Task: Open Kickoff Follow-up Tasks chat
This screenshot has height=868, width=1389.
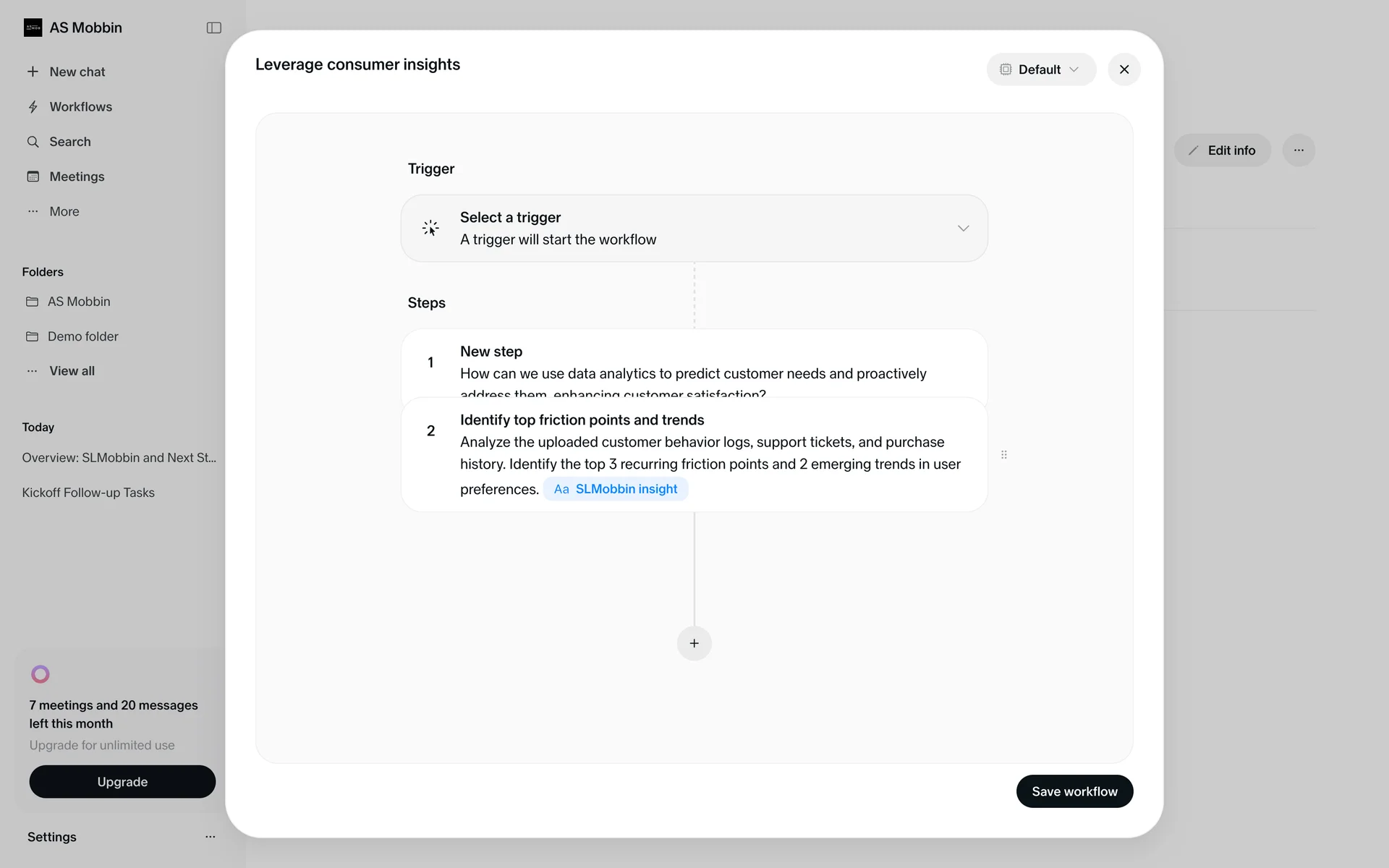Action: point(88,493)
